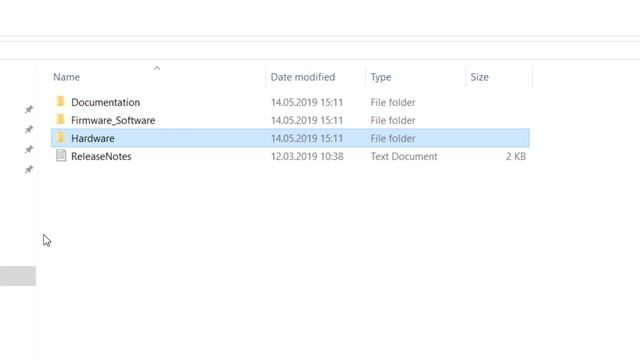Sort by the Type column header
The image size is (640, 360).
tap(381, 77)
